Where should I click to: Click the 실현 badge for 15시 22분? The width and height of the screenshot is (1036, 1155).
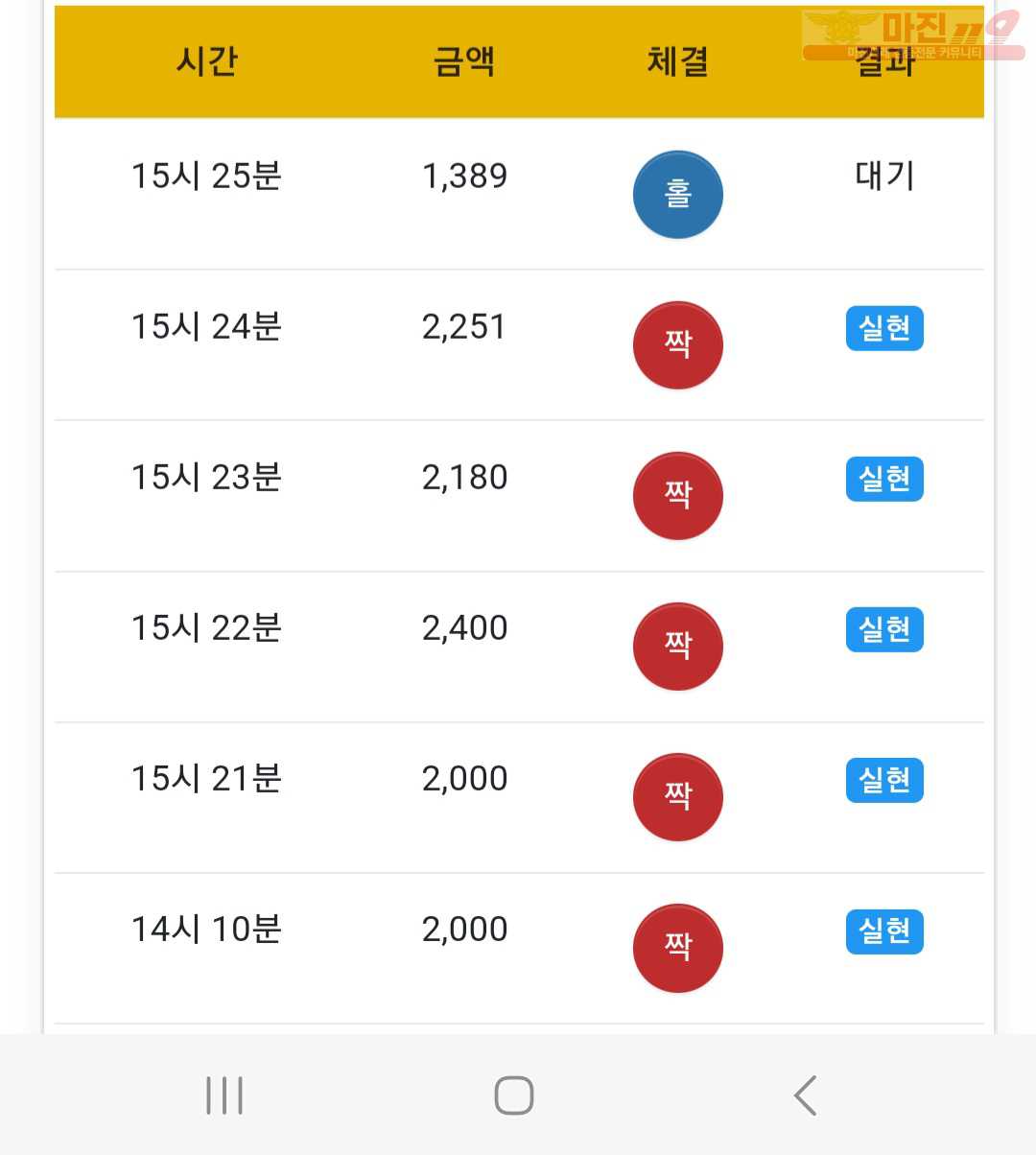coord(884,629)
